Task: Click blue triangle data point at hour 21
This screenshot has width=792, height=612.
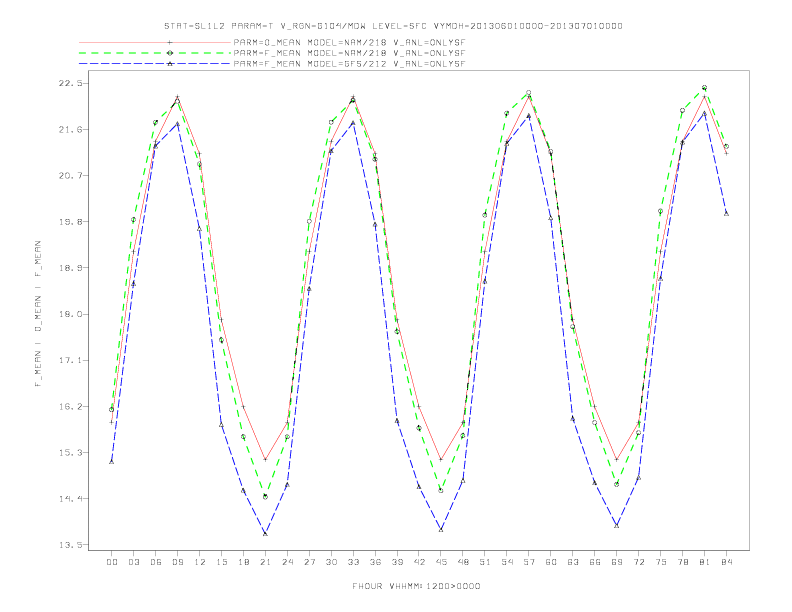Action: 265,533
